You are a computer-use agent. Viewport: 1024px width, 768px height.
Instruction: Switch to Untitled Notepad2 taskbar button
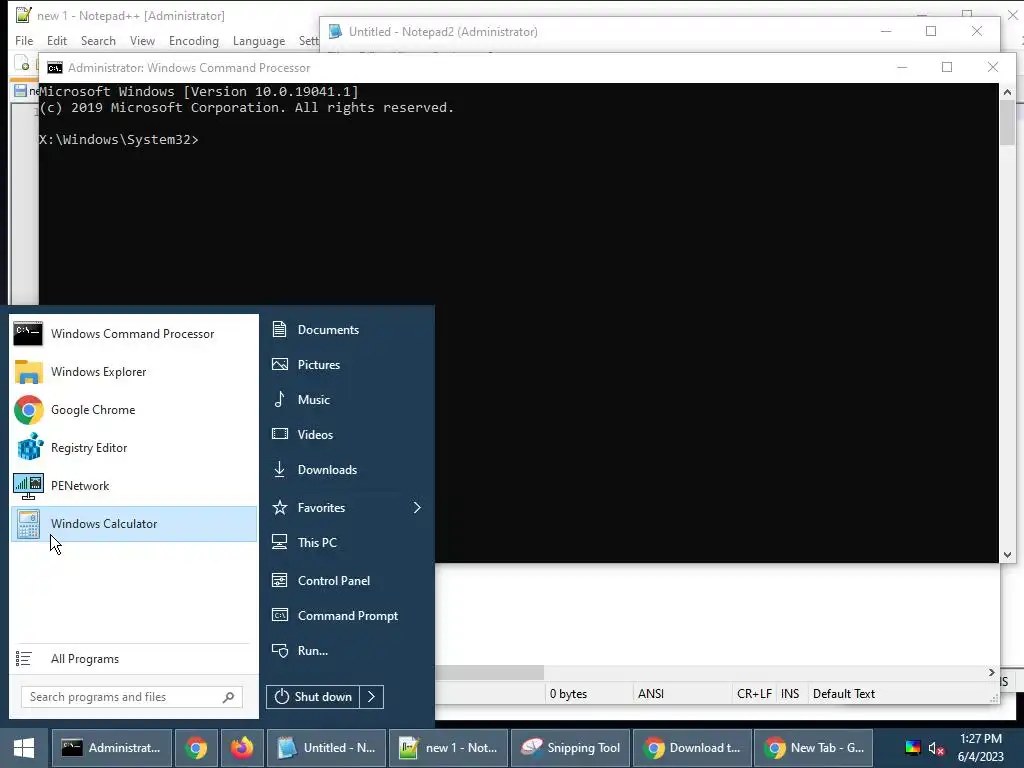[x=327, y=748]
